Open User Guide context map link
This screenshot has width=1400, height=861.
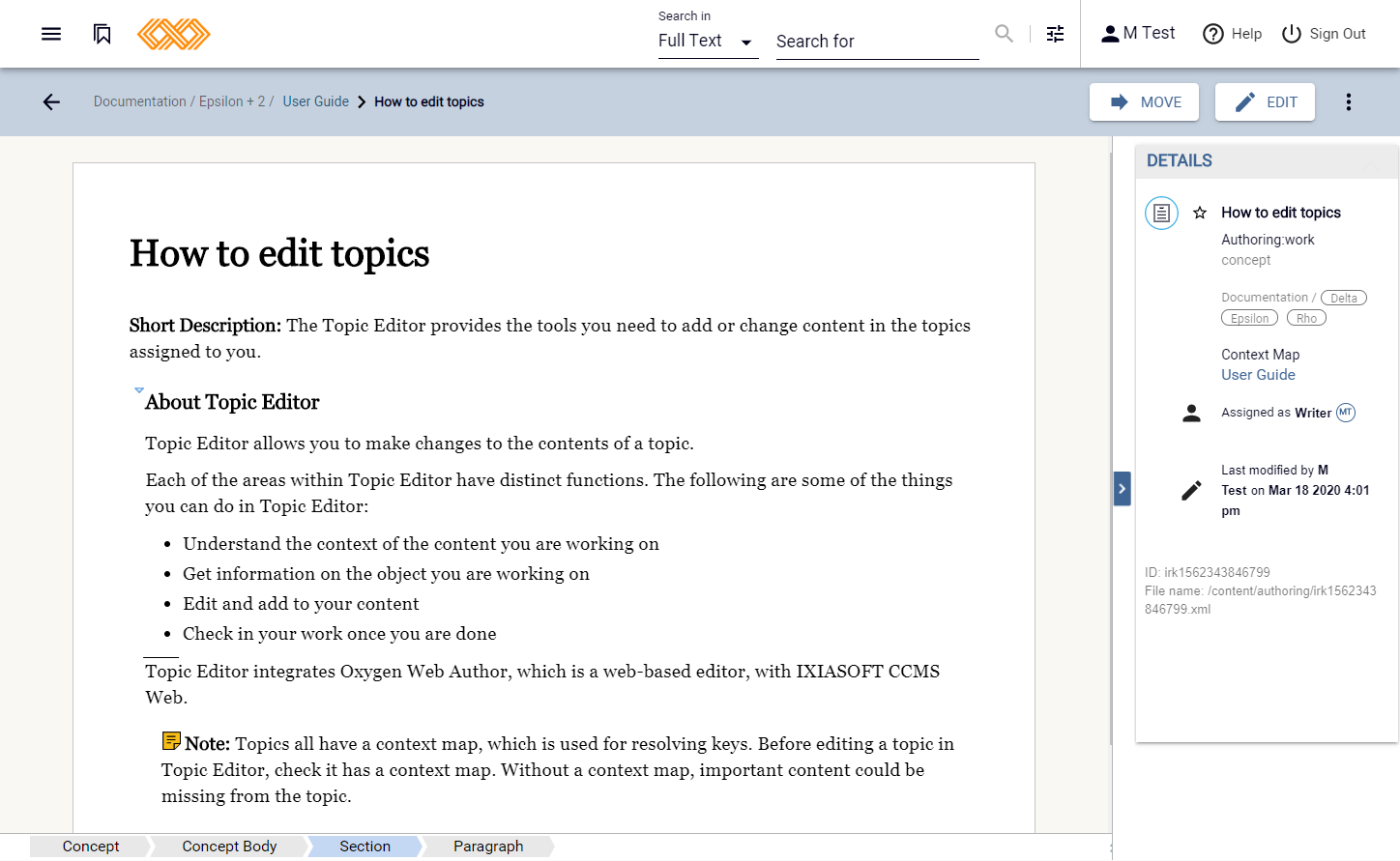[1258, 375]
